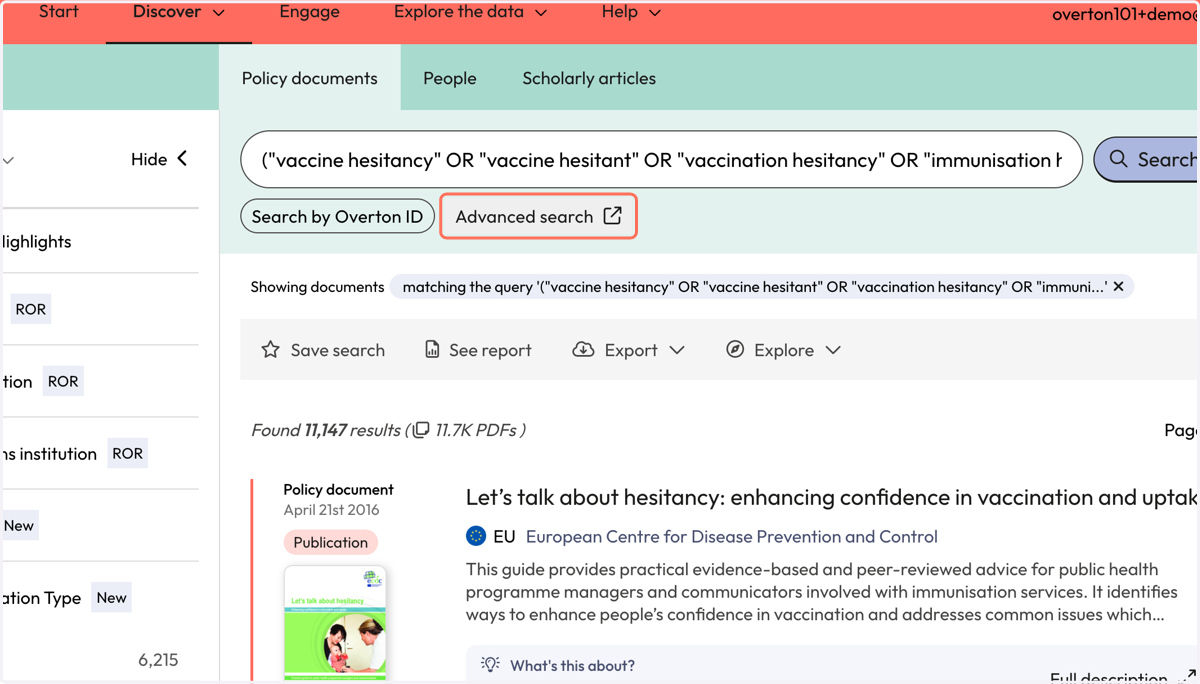
Task: Open the hesitancy policy document title
Action: pos(832,497)
